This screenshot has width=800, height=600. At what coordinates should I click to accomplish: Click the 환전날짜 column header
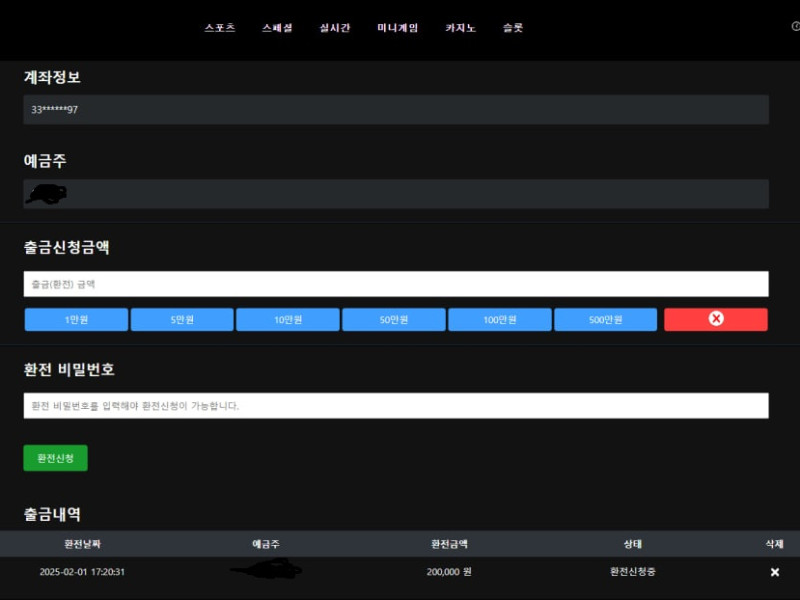(x=82, y=544)
